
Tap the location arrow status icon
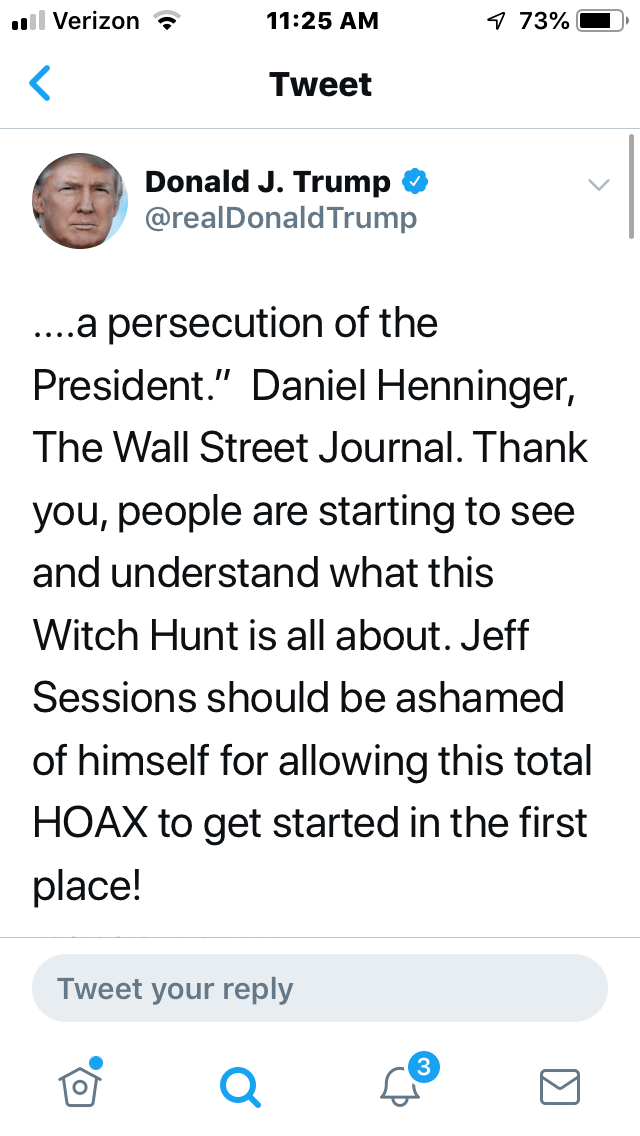(494, 21)
